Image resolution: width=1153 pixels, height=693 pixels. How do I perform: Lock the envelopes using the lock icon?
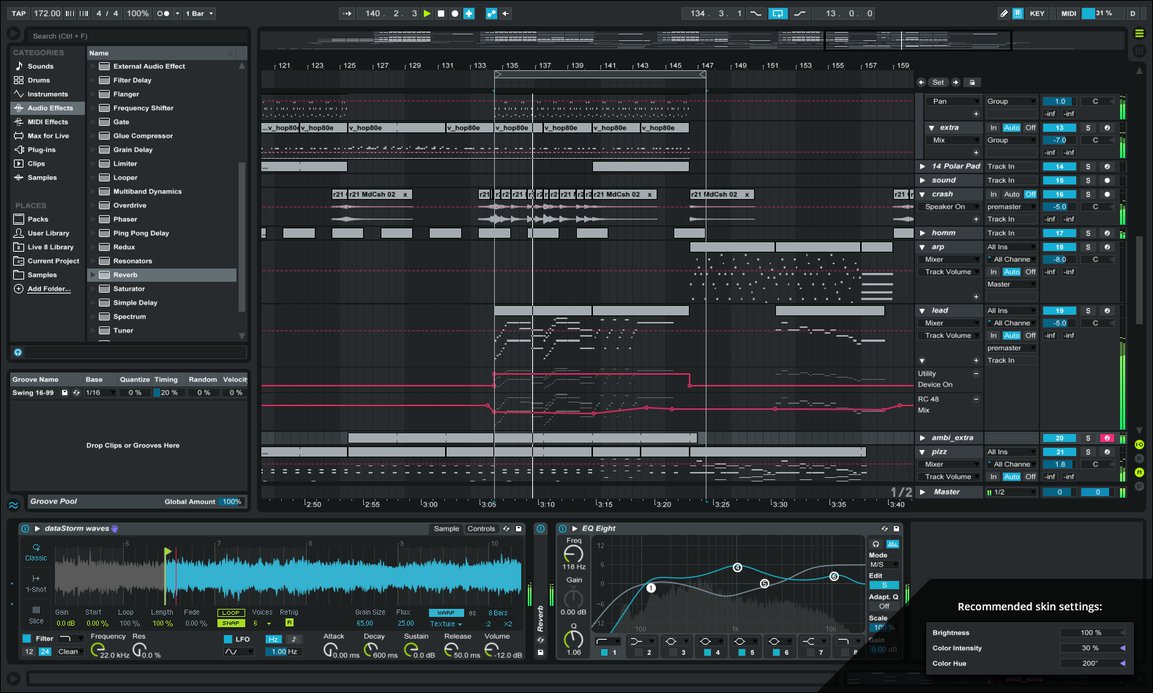[x=973, y=82]
